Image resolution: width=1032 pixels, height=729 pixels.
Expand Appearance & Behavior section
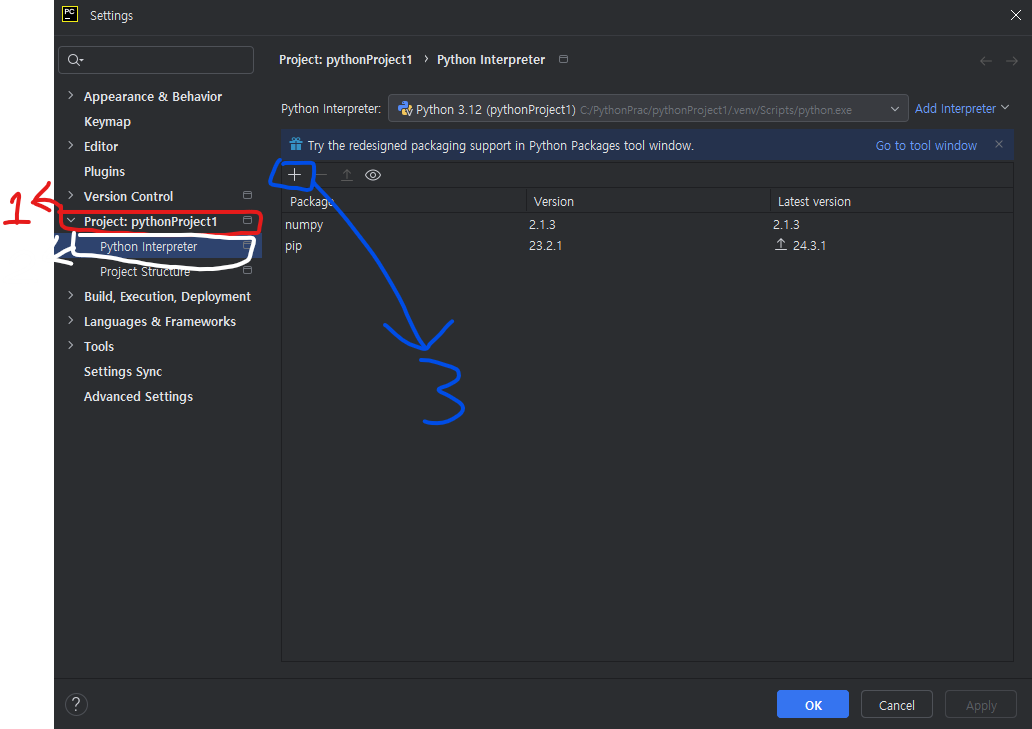click(70, 95)
